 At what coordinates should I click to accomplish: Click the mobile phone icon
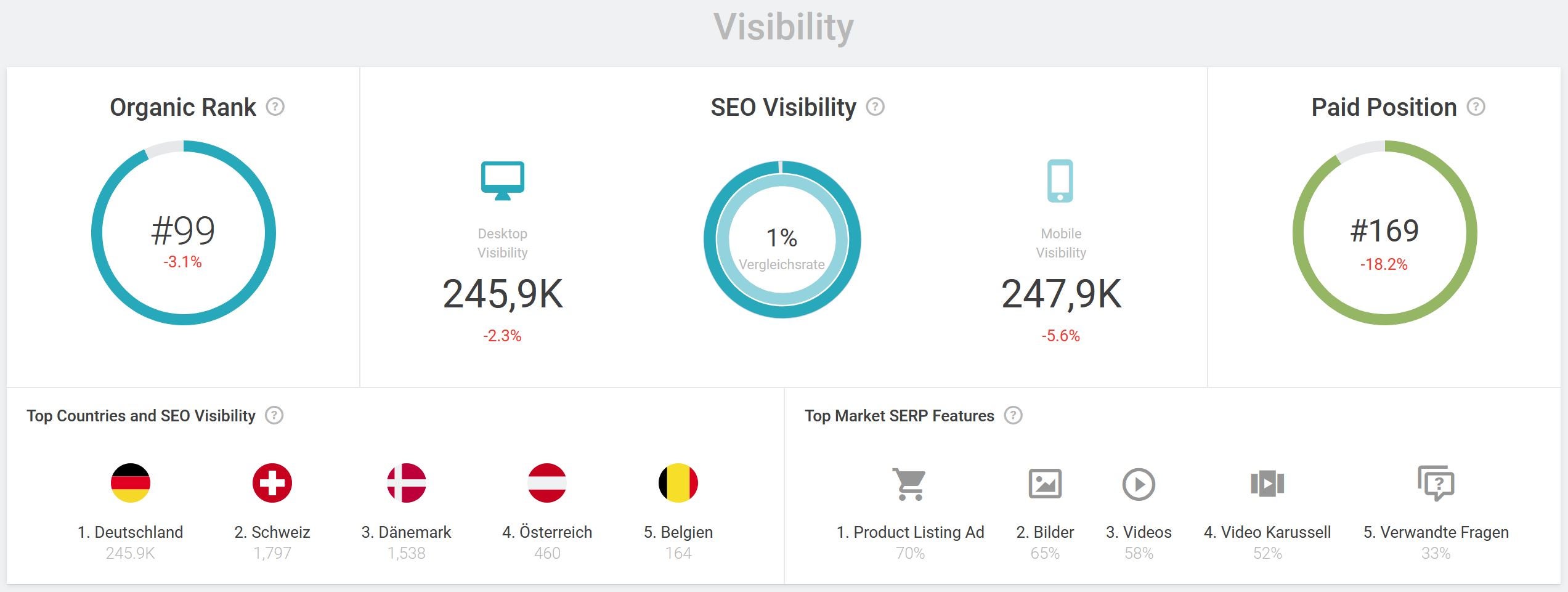1060,180
